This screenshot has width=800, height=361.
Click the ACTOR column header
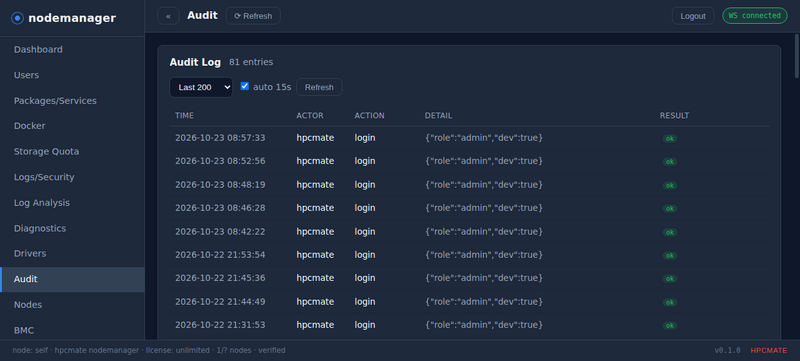pyautogui.click(x=310, y=116)
